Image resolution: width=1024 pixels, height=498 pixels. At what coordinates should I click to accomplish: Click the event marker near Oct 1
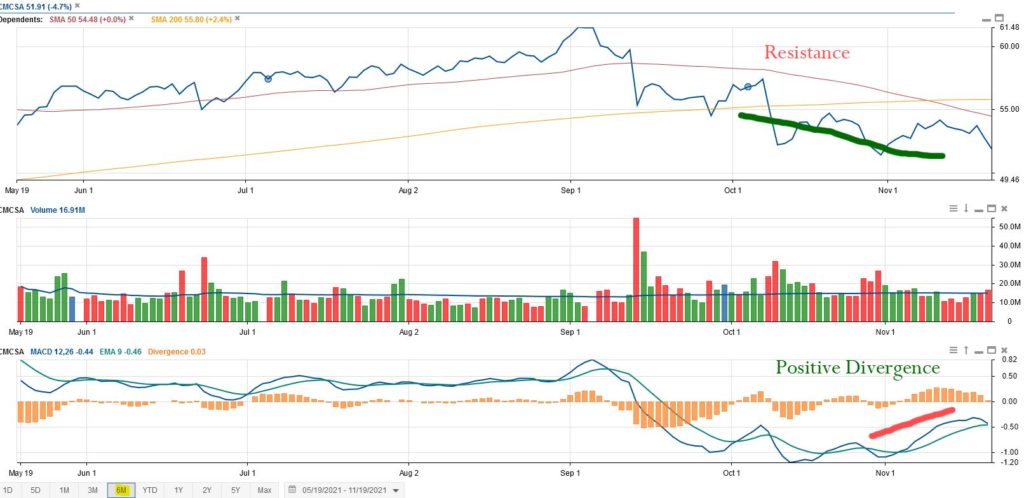tap(748, 87)
